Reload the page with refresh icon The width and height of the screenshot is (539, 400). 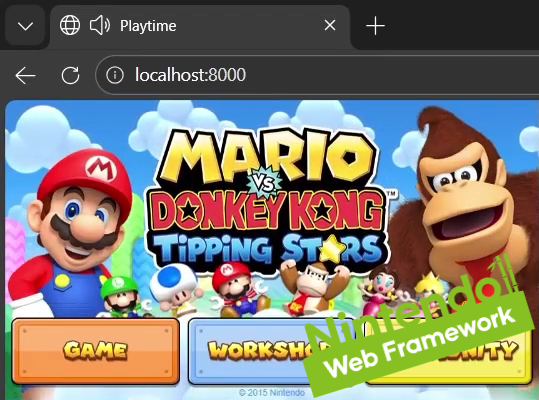[70, 75]
